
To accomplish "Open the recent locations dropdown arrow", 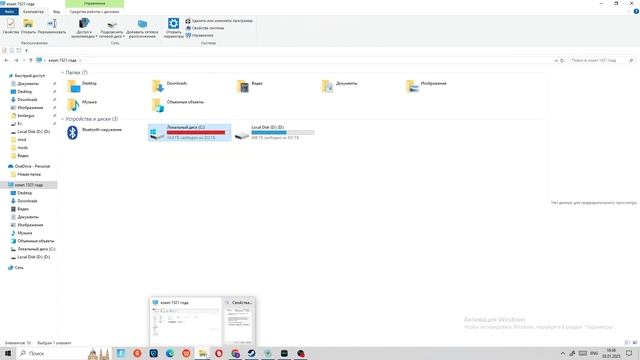I will 24,60.
